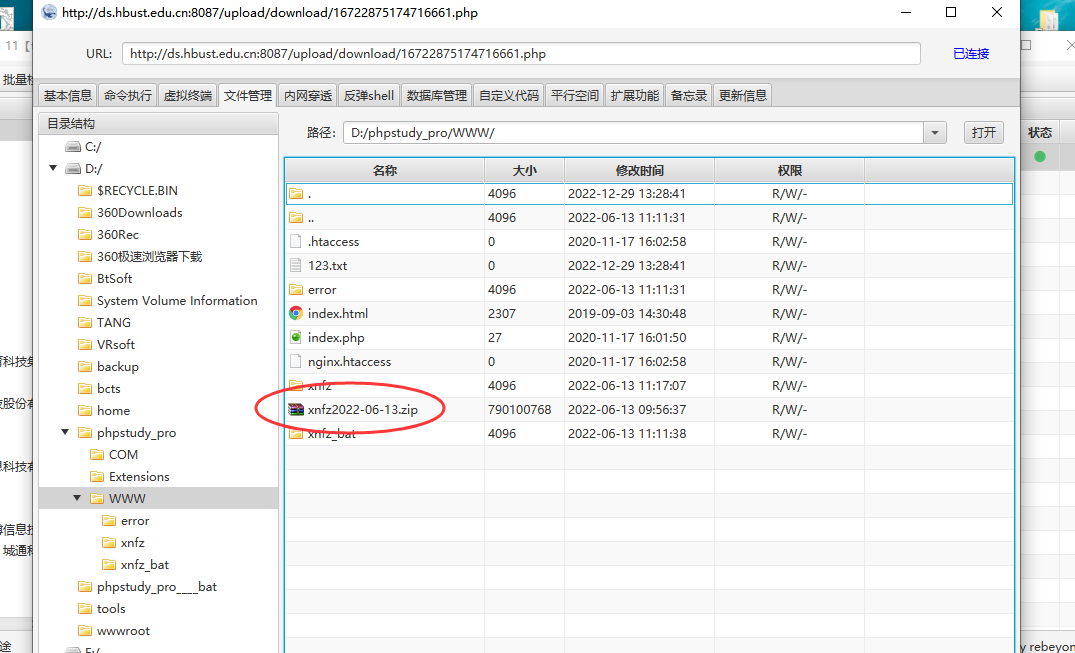
Task: Collapse the D:/ drive tree node
Action: [x=53, y=168]
